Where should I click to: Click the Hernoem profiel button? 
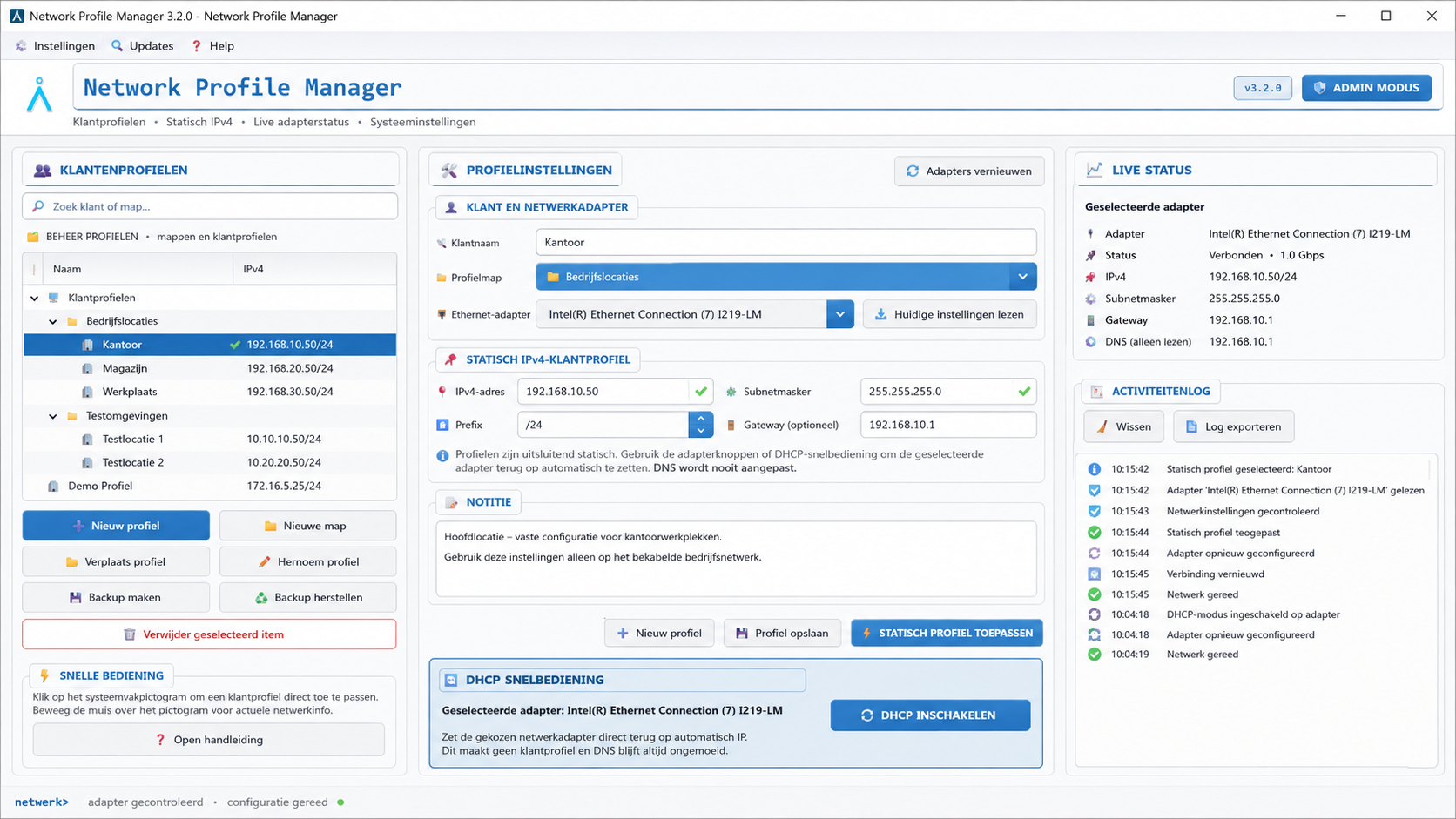pyautogui.click(x=307, y=561)
